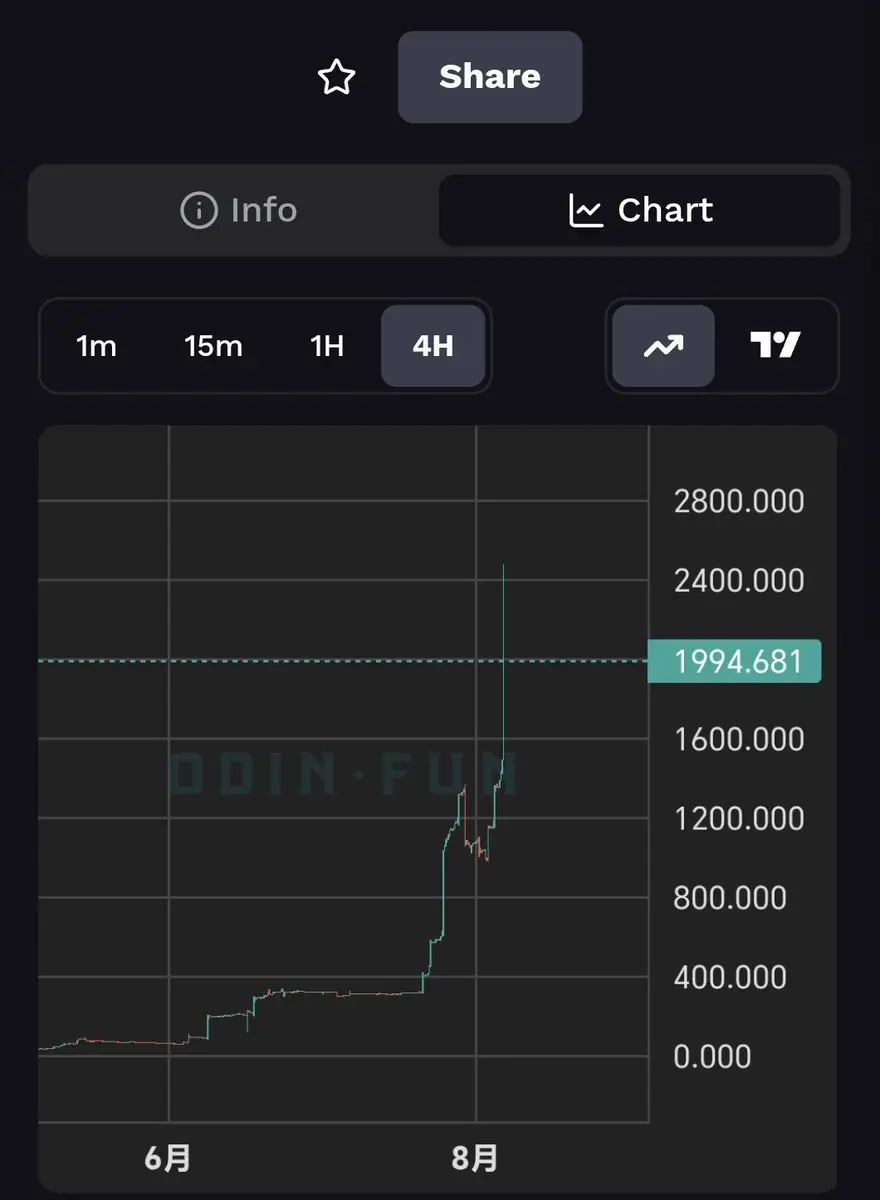Set chart interval to 1m

96,346
